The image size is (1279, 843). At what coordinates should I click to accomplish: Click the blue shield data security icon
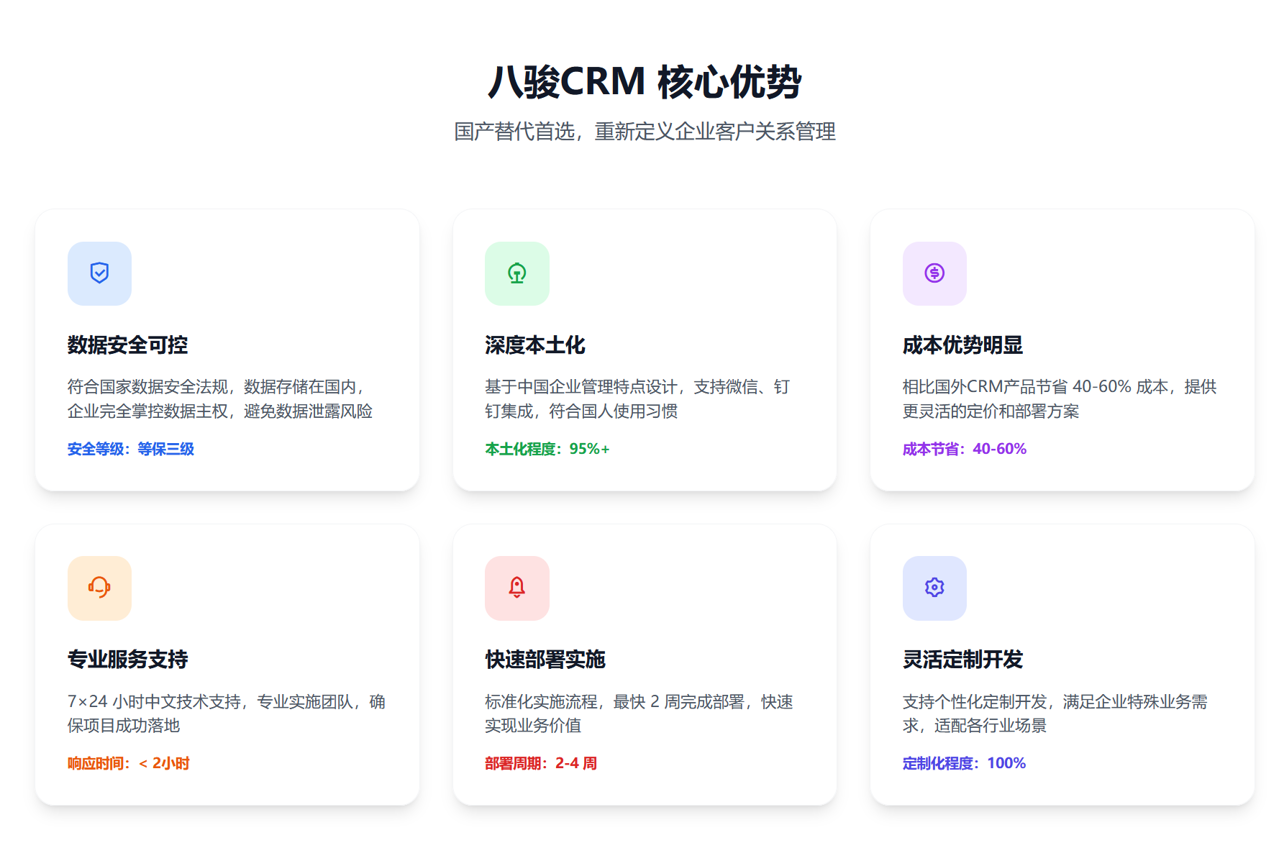(99, 273)
